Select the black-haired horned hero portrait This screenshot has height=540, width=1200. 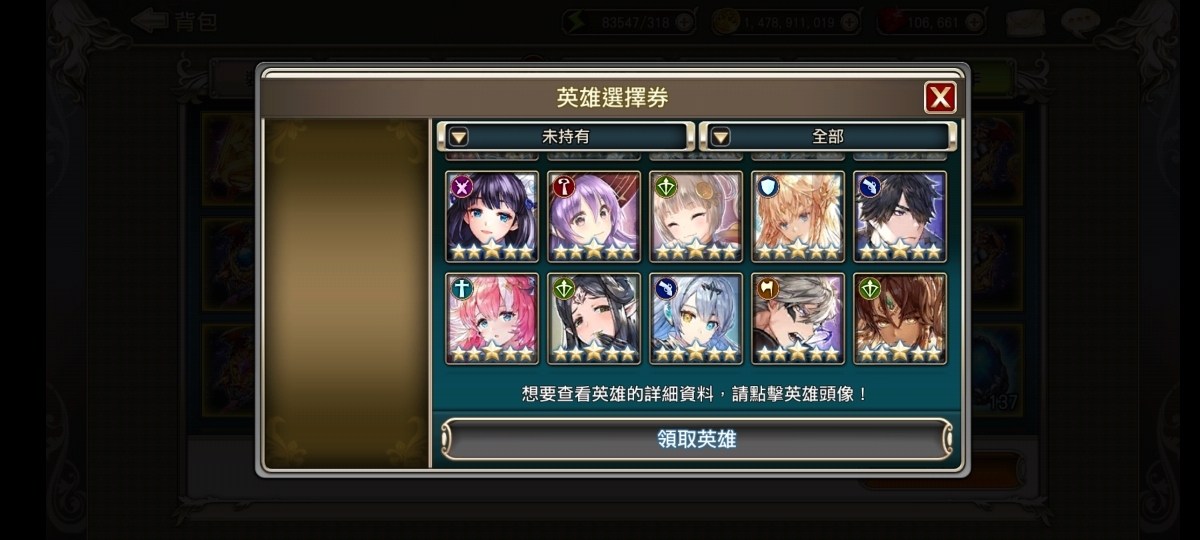(x=593, y=318)
